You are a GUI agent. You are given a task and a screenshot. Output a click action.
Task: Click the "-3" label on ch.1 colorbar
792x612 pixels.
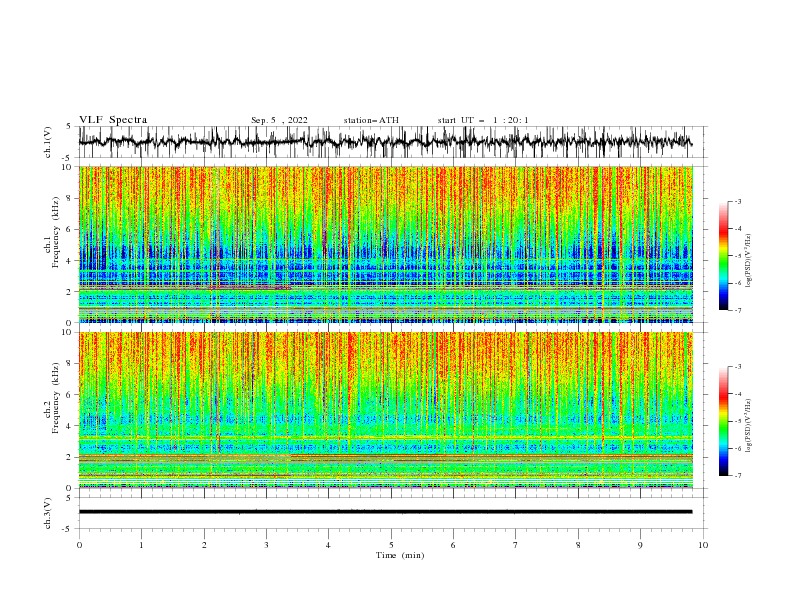coord(737,201)
